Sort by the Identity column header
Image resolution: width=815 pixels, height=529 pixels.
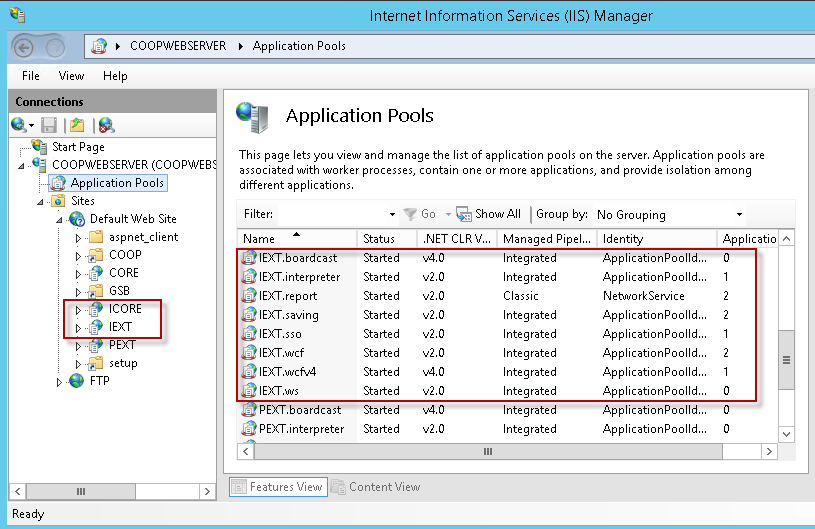[656, 239]
